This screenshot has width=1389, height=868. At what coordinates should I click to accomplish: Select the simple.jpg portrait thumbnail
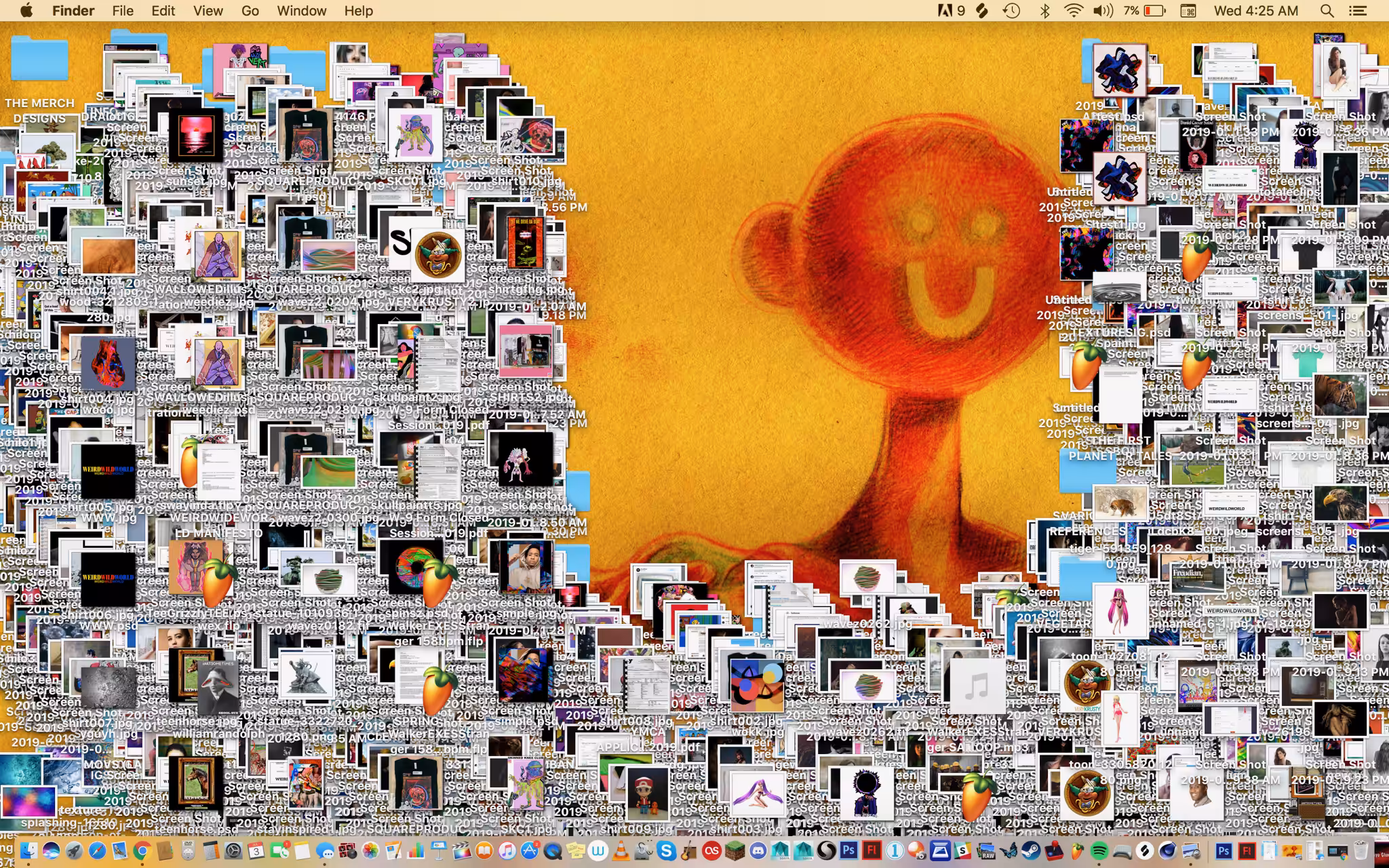tap(526, 567)
